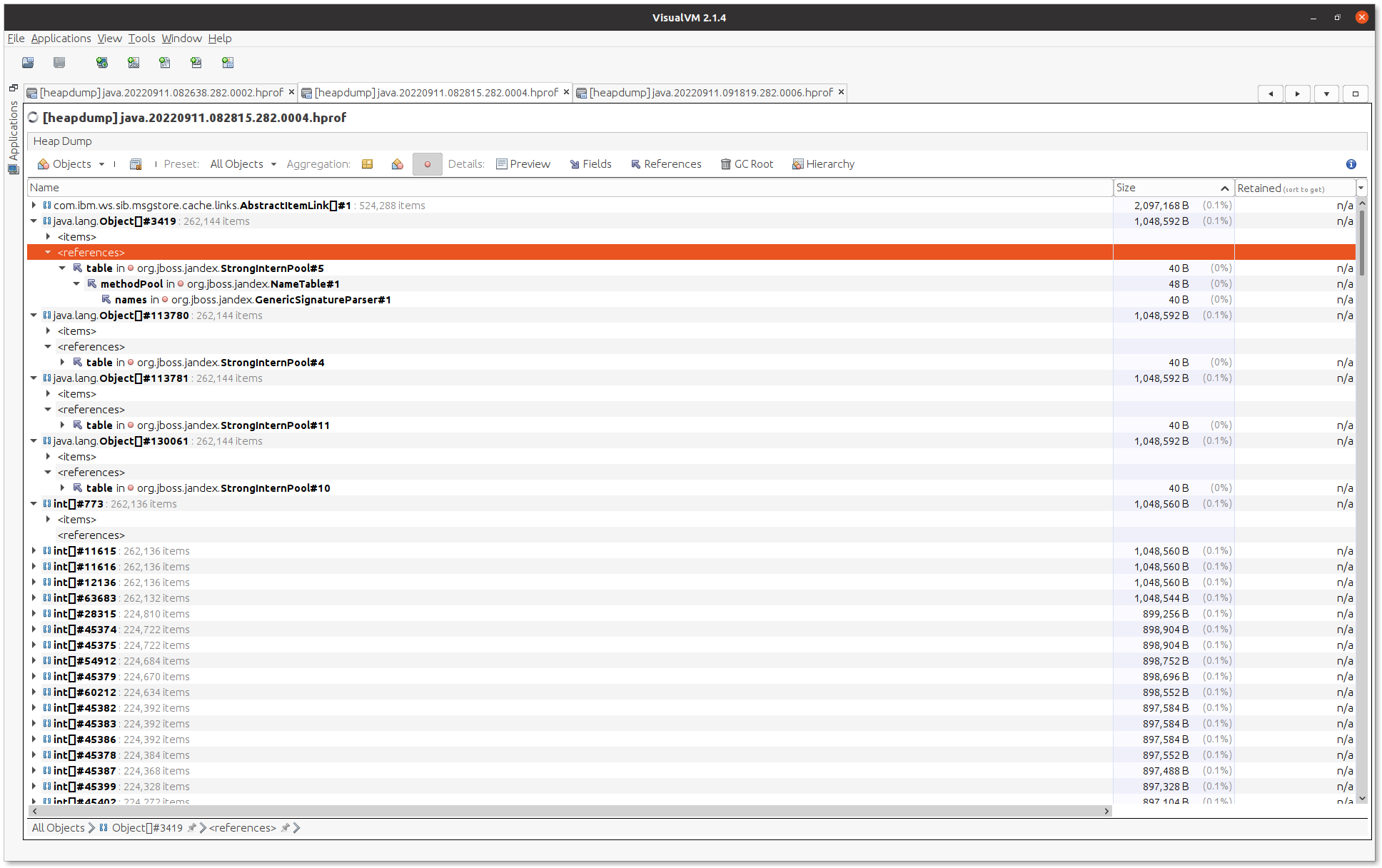Viewport: 1382px width, 868px height.
Task: Toggle the Preview details view
Action: 523,164
